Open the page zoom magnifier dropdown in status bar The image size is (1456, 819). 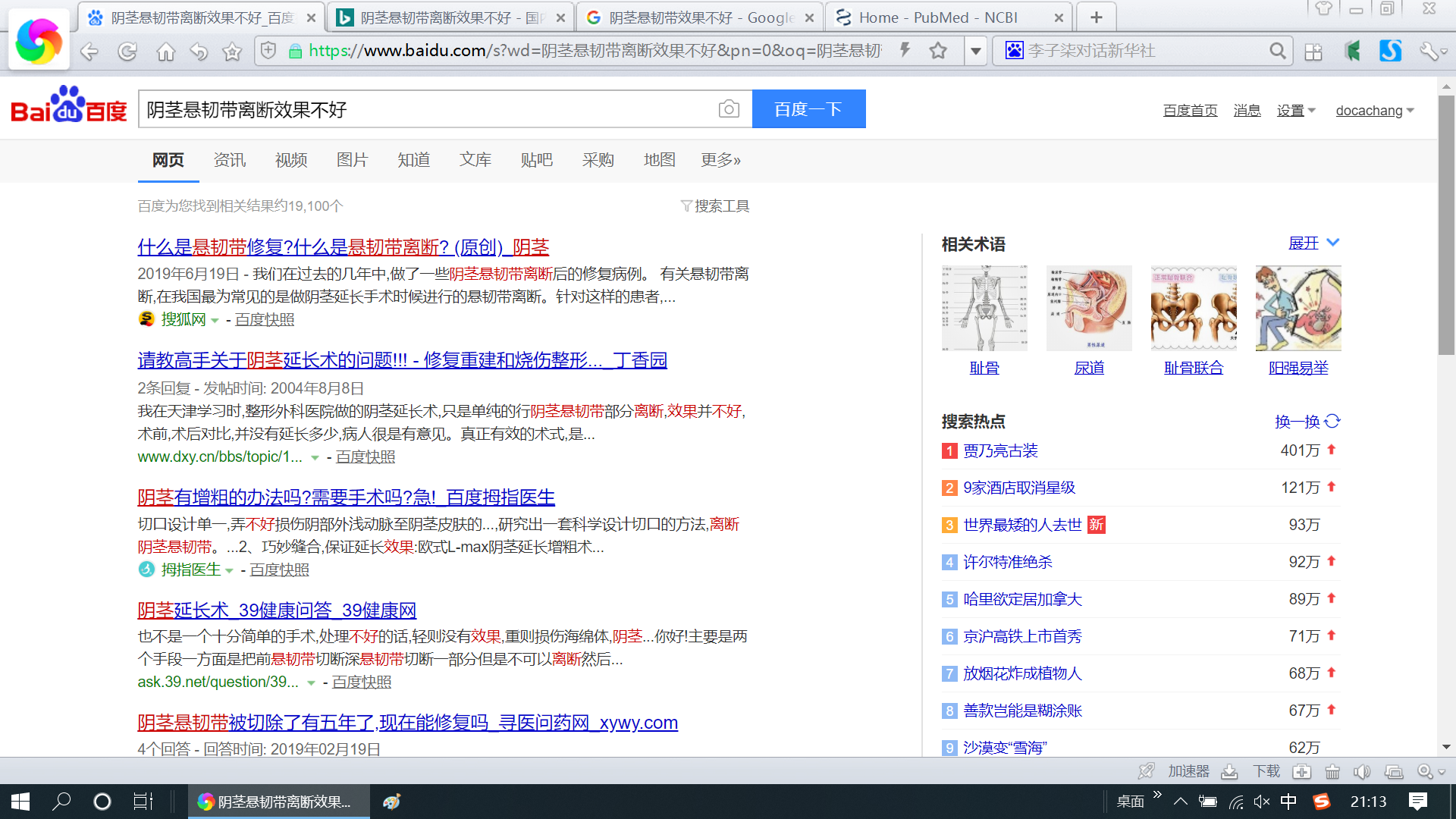1431,772
